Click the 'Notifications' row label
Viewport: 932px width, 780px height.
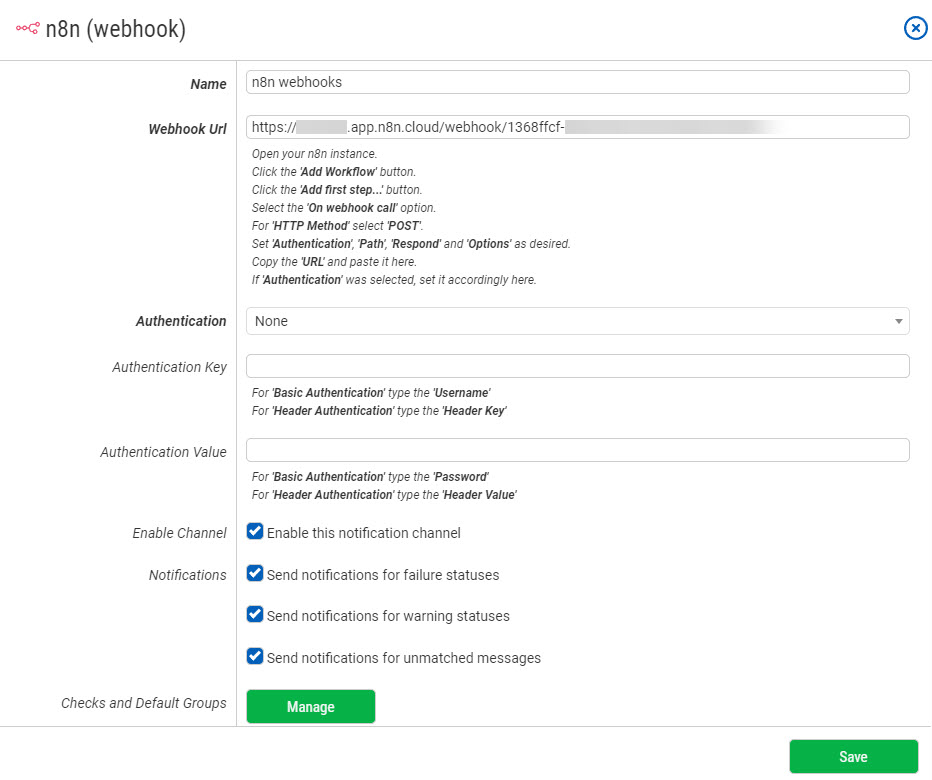click(x=187, y=575)
